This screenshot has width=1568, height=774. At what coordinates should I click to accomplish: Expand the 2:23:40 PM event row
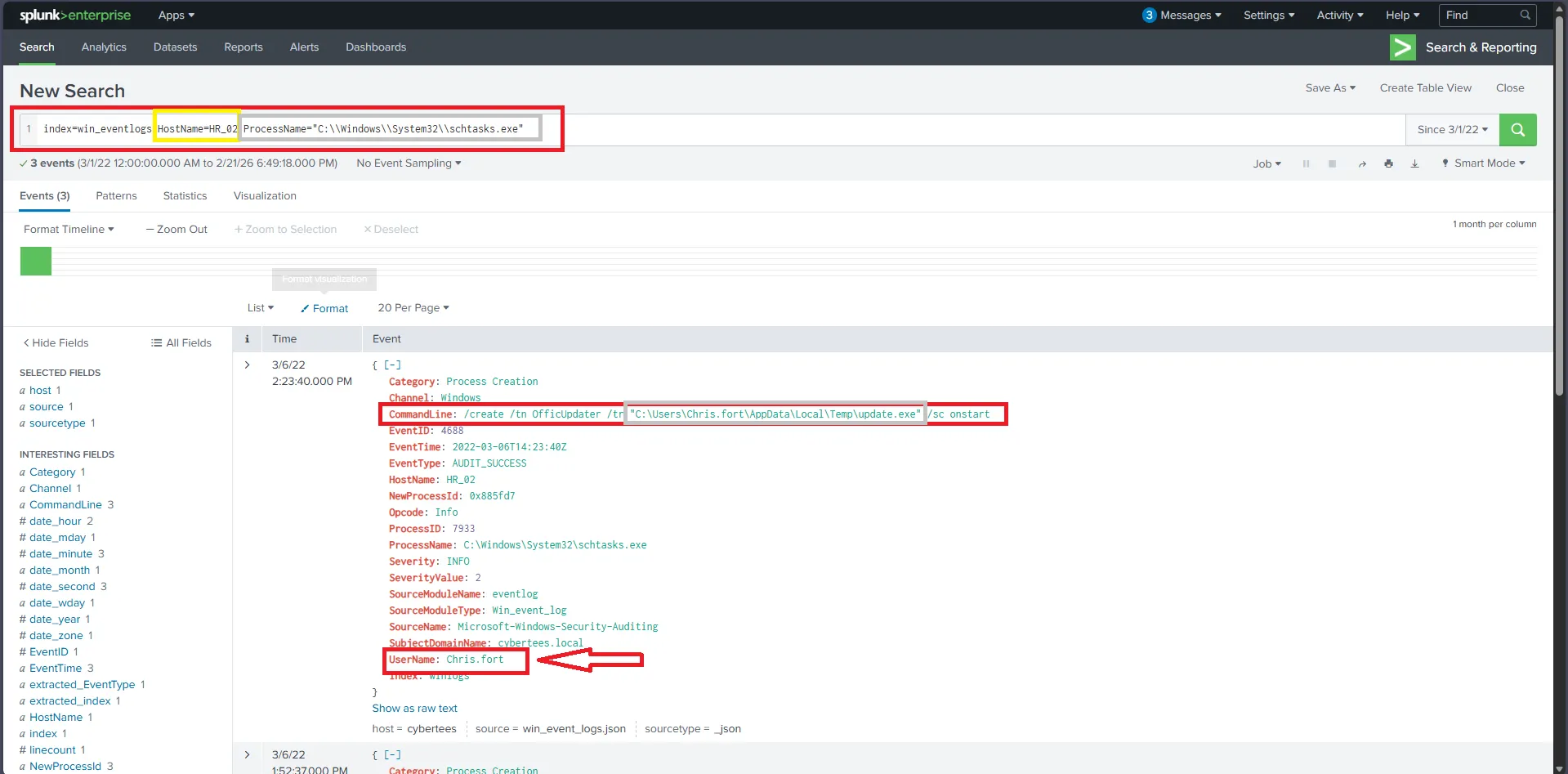tap(247, 365)
